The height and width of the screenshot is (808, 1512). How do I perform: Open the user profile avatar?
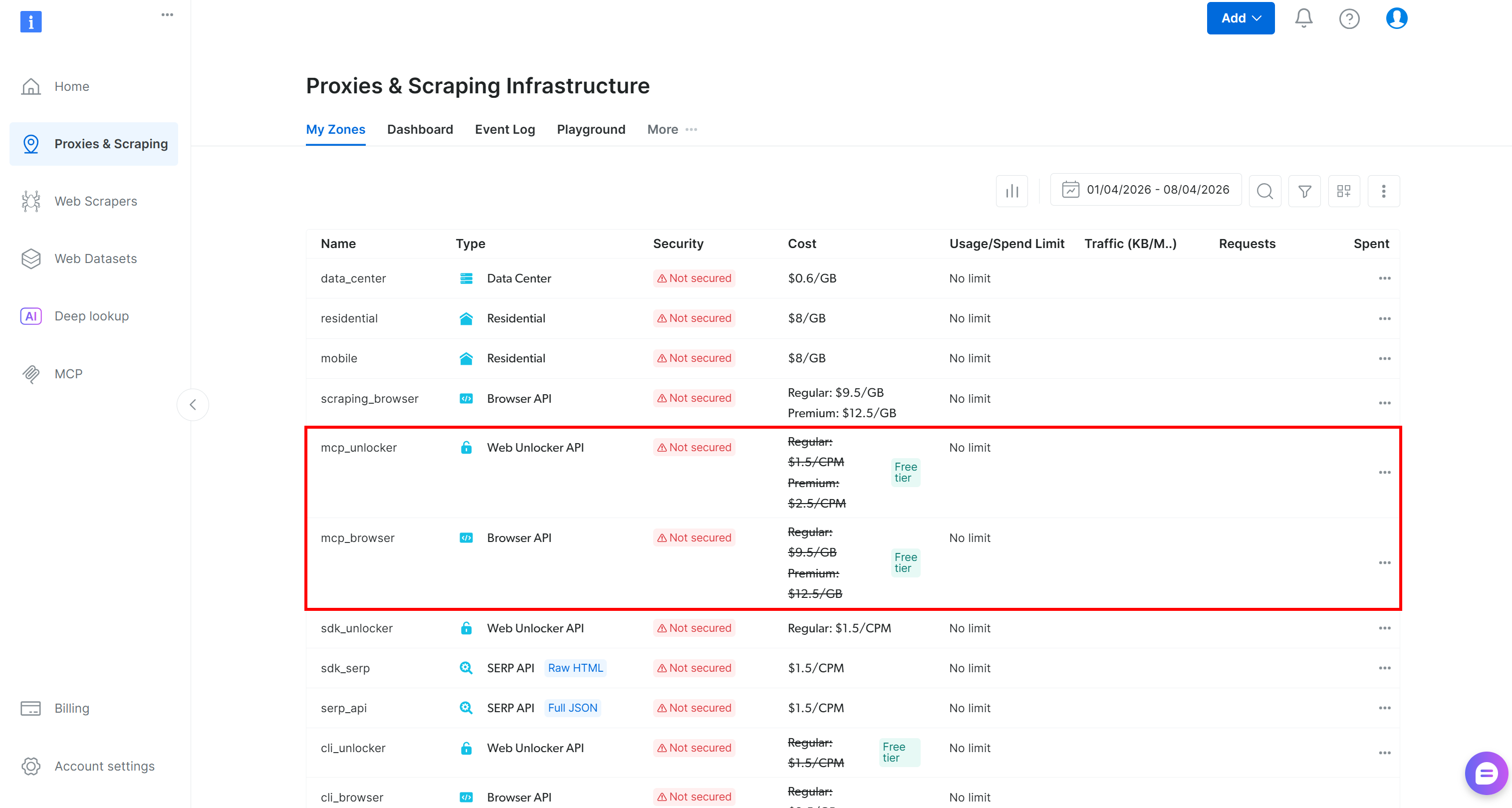(x=1396, y=18)
